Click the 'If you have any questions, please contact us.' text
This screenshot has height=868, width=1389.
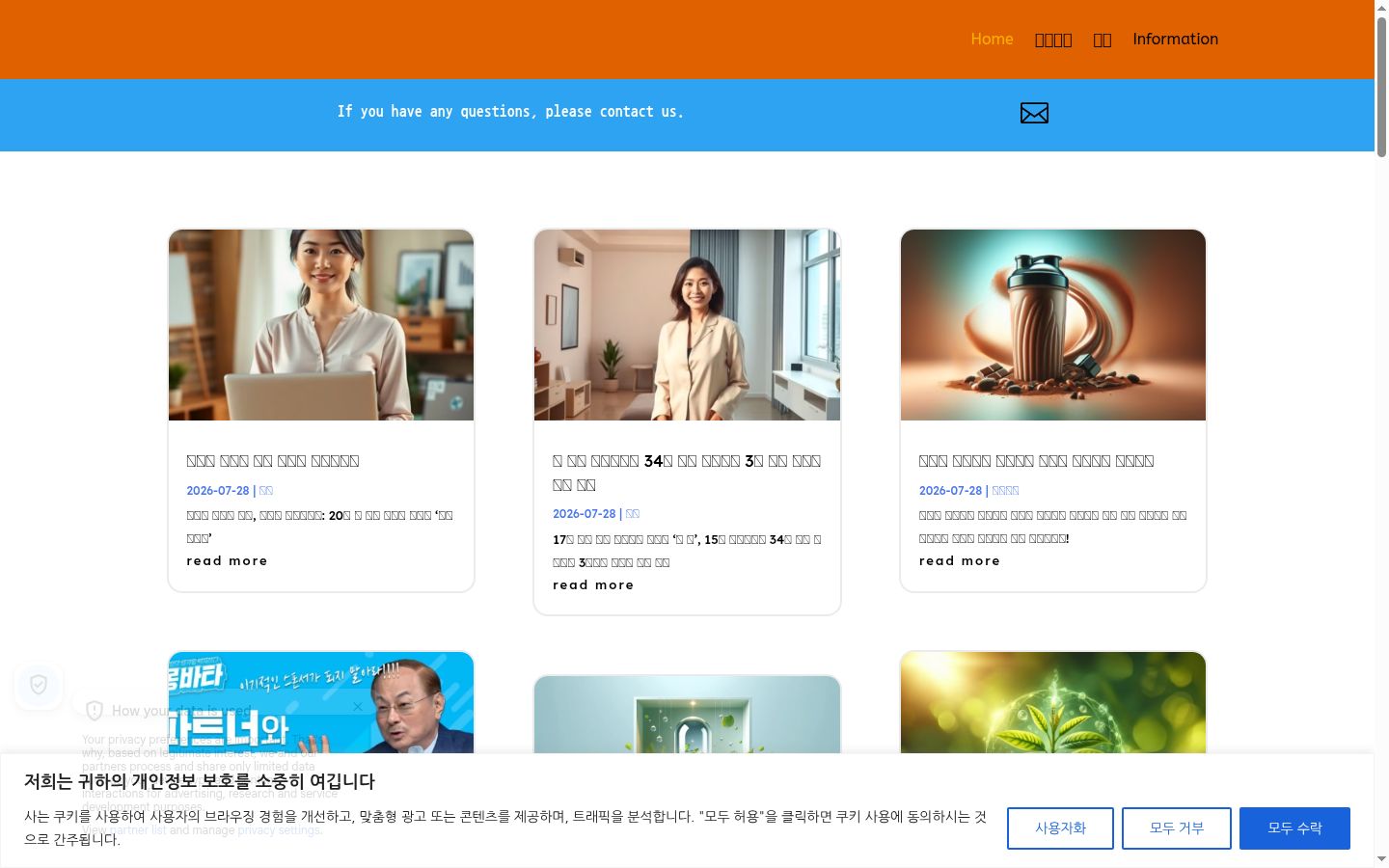point(510,112)
